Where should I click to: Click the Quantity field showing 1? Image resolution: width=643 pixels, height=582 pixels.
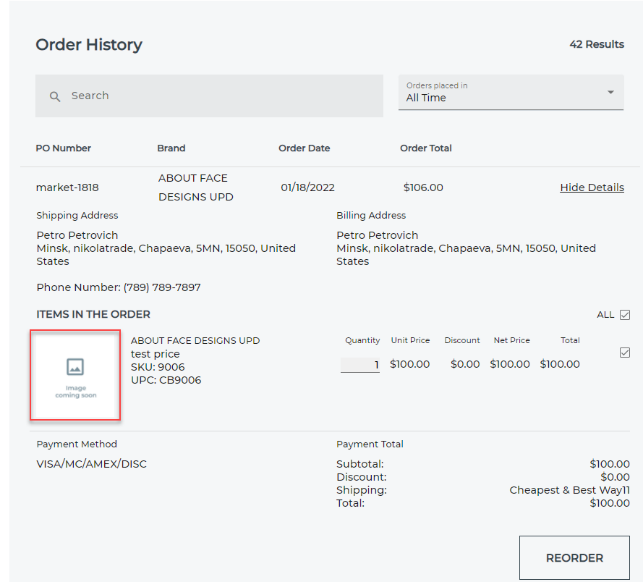[x=360, y=365]
